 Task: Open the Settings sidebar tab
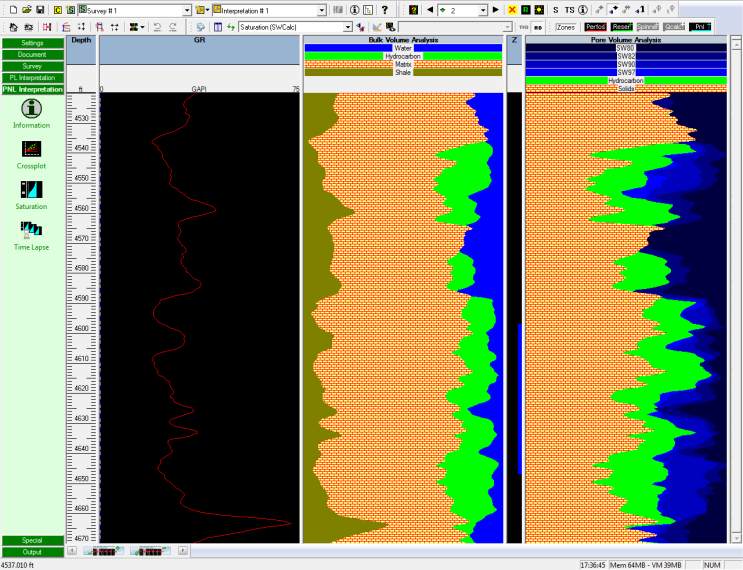pyautogui.click(x=33, y=43)
